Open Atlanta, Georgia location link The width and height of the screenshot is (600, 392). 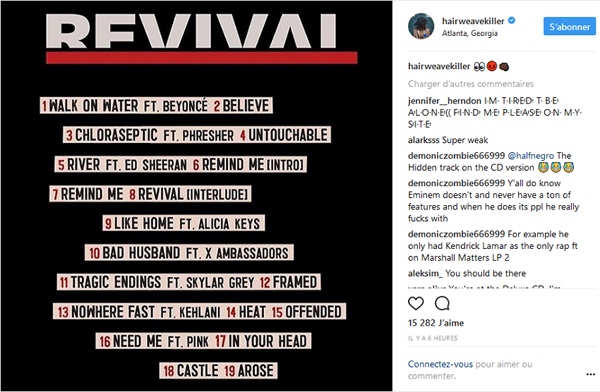[x=470, y=33]
